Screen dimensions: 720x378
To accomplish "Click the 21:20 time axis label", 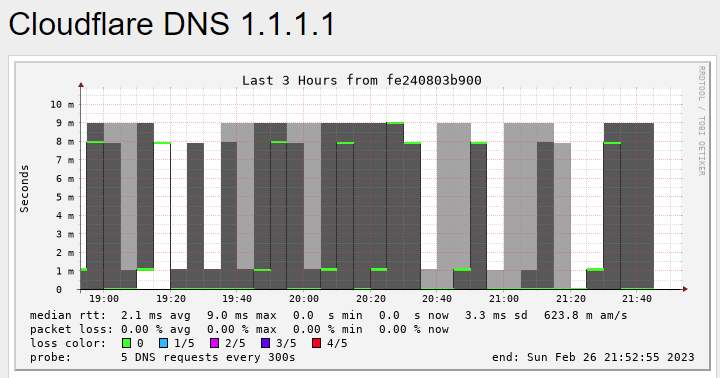I will pos(571,299).
